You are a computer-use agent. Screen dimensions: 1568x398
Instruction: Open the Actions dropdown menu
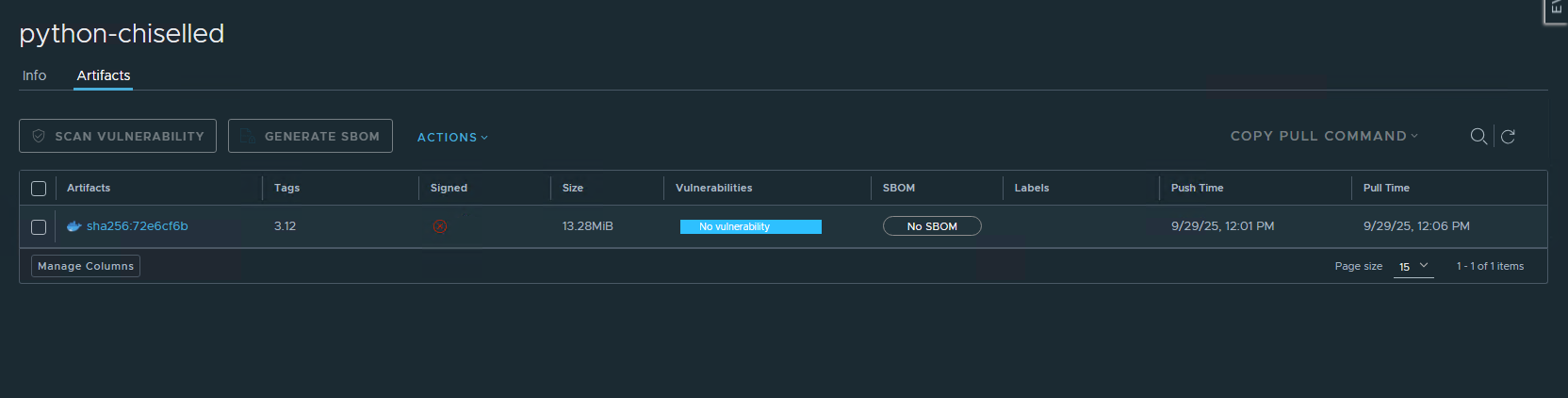click(452, 138)
